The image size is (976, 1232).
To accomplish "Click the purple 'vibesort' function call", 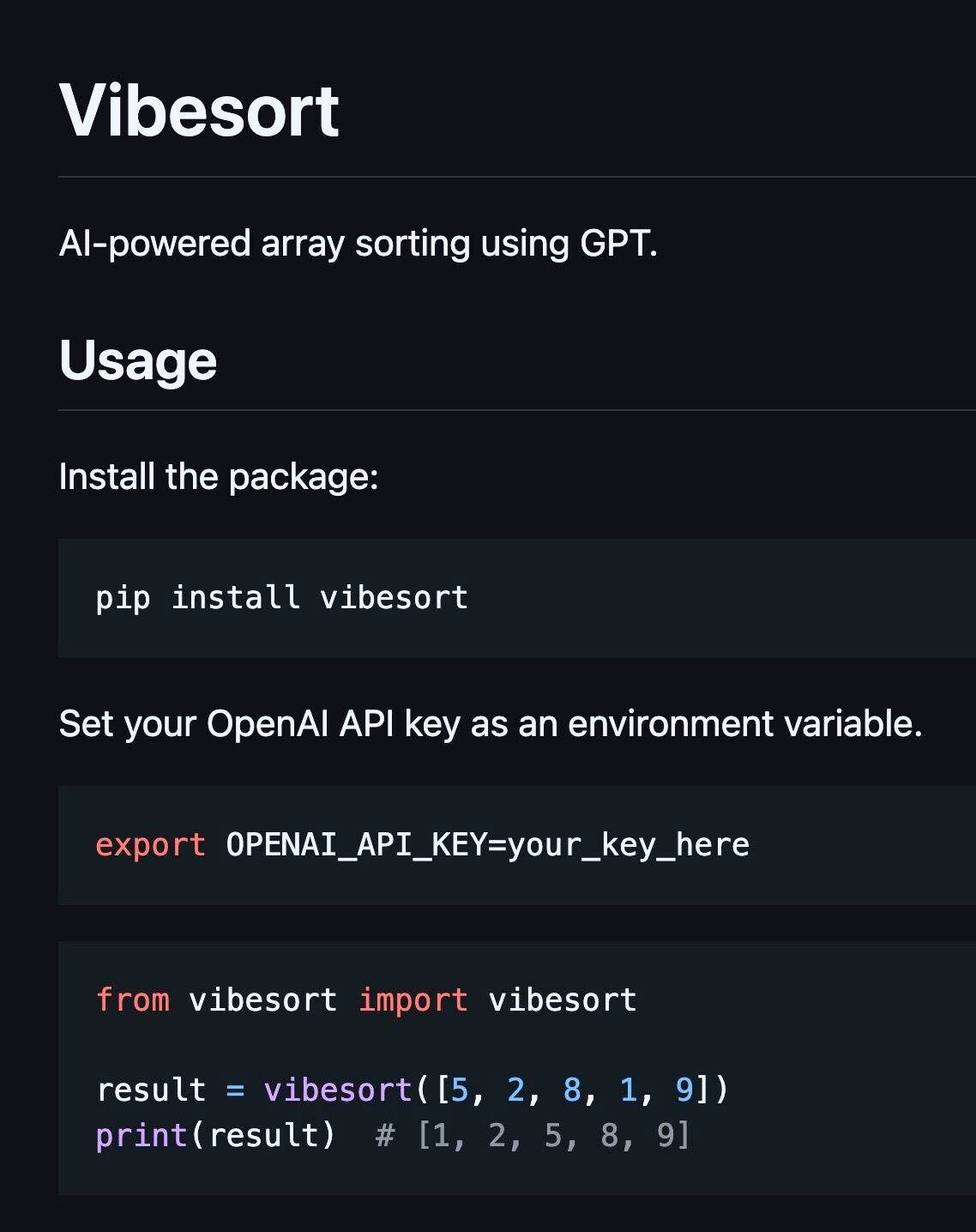I will pos(338,1090).
